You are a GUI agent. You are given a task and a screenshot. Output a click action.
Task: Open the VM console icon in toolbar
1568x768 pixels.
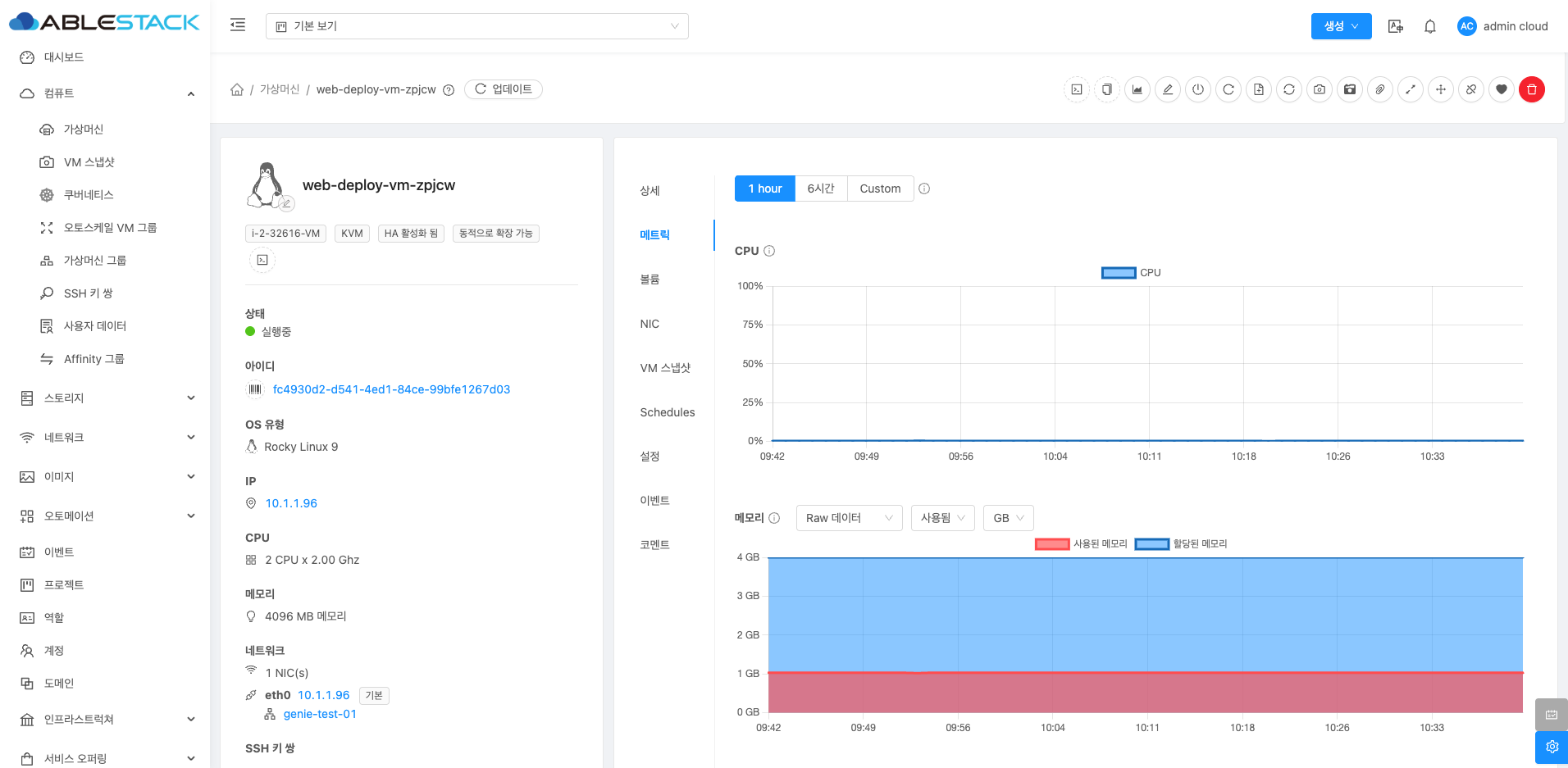pos(1077,89)
